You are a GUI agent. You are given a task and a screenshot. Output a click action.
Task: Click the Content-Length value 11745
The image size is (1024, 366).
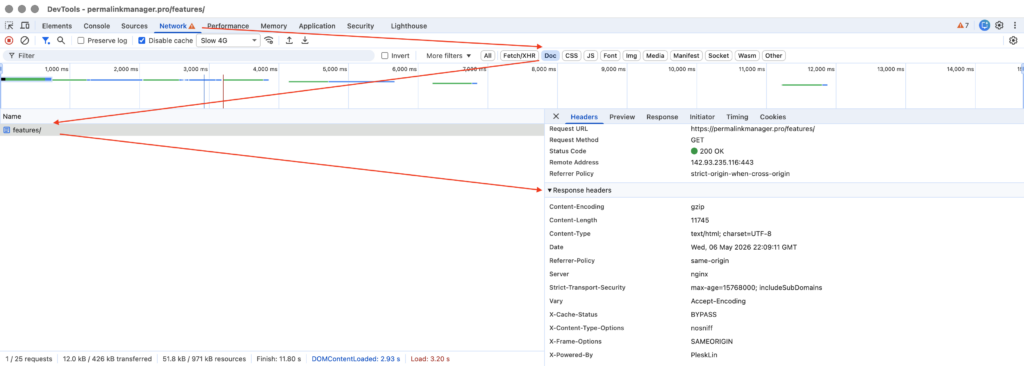[x=699, y=220]
